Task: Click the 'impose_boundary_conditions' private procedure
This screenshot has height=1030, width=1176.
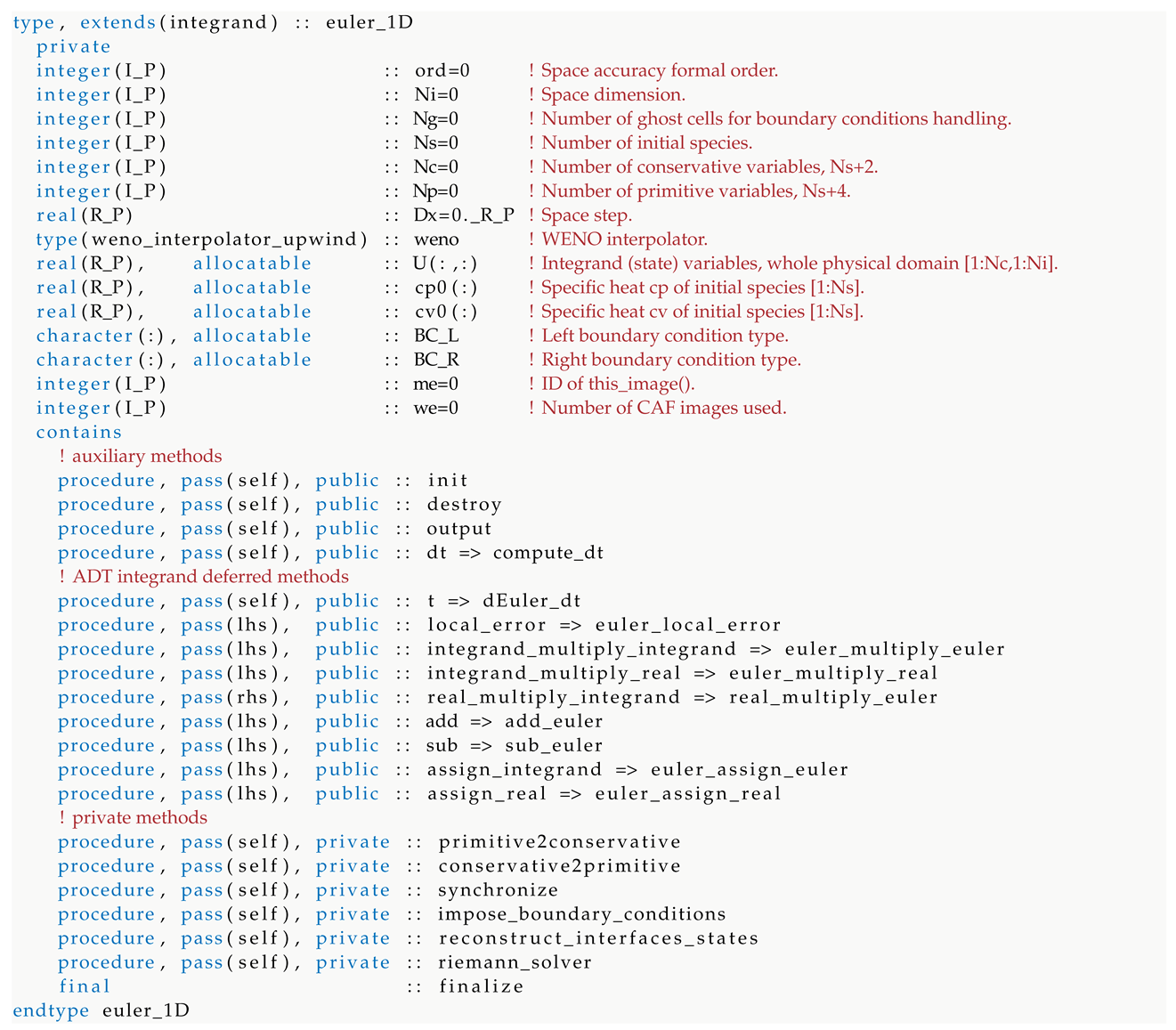Action: pyautogui.click(x=581, y=914)
